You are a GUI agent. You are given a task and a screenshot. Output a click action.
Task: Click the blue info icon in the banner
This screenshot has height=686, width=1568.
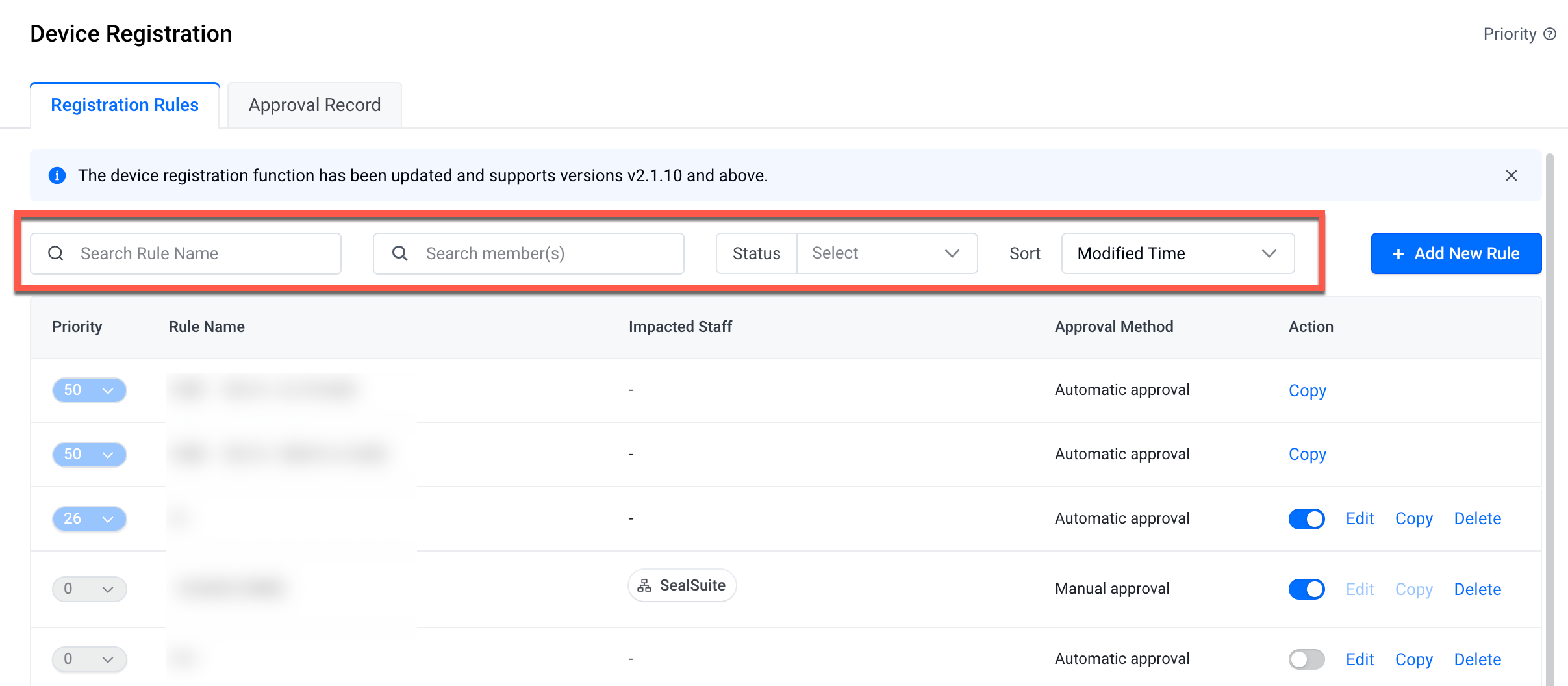[x=57, y=175]
